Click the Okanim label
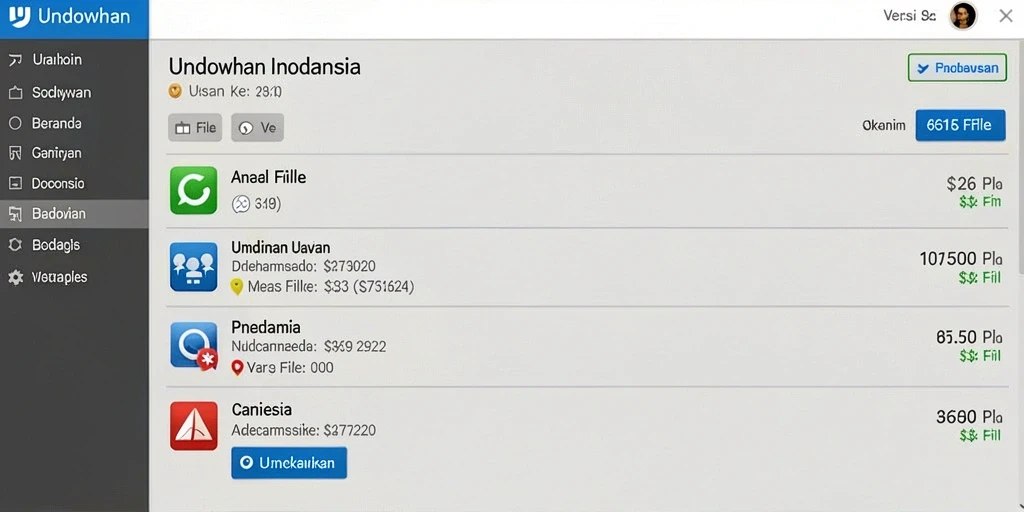1024x512 pixels. click(884, 125)
